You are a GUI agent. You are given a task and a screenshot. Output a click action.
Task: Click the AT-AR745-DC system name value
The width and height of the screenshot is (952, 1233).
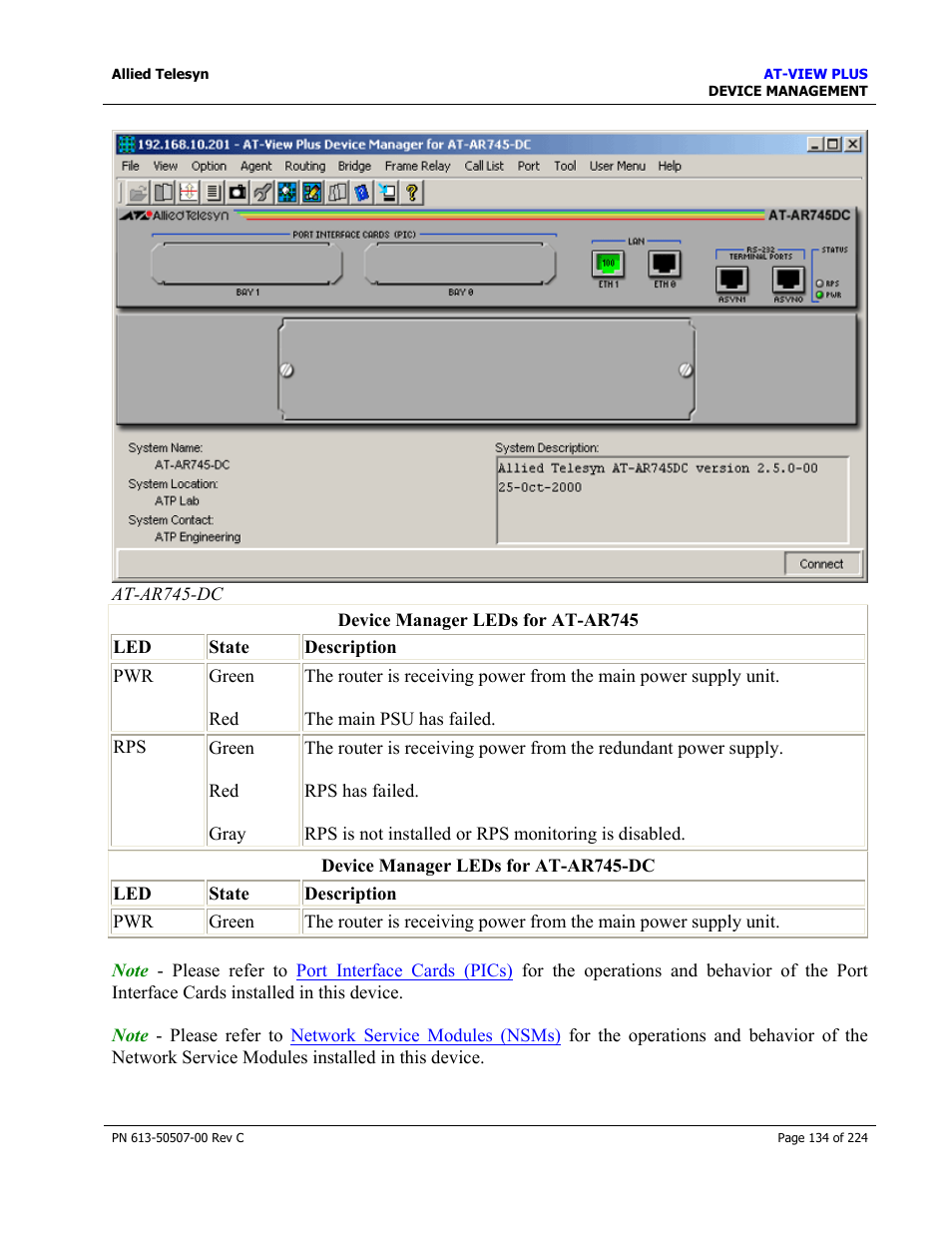click(x=192, y=465)
